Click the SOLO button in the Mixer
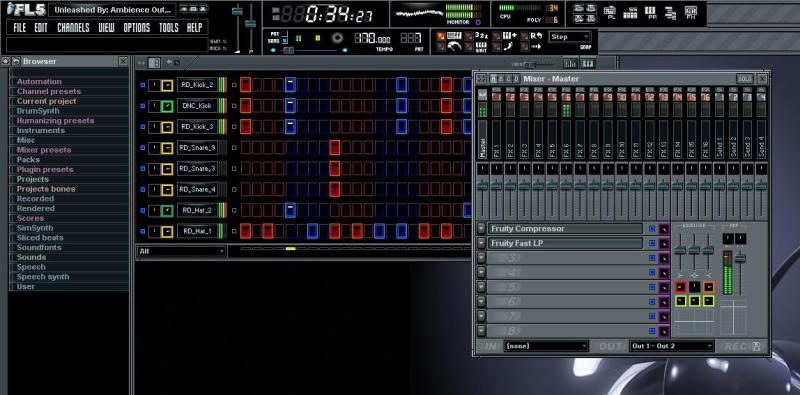The height and width of the screenshot is (395, 800). [x=744, y=79]
